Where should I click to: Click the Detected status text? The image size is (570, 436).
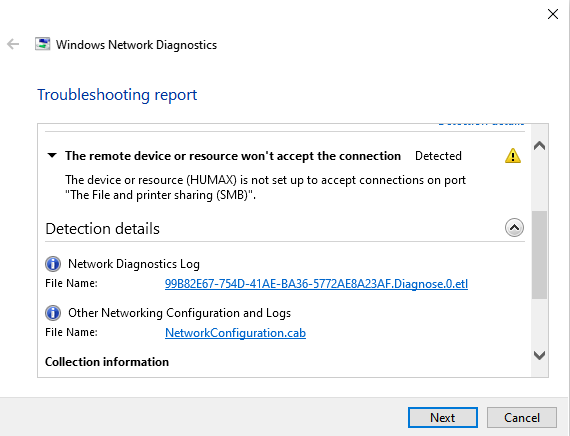click(438, 156)
